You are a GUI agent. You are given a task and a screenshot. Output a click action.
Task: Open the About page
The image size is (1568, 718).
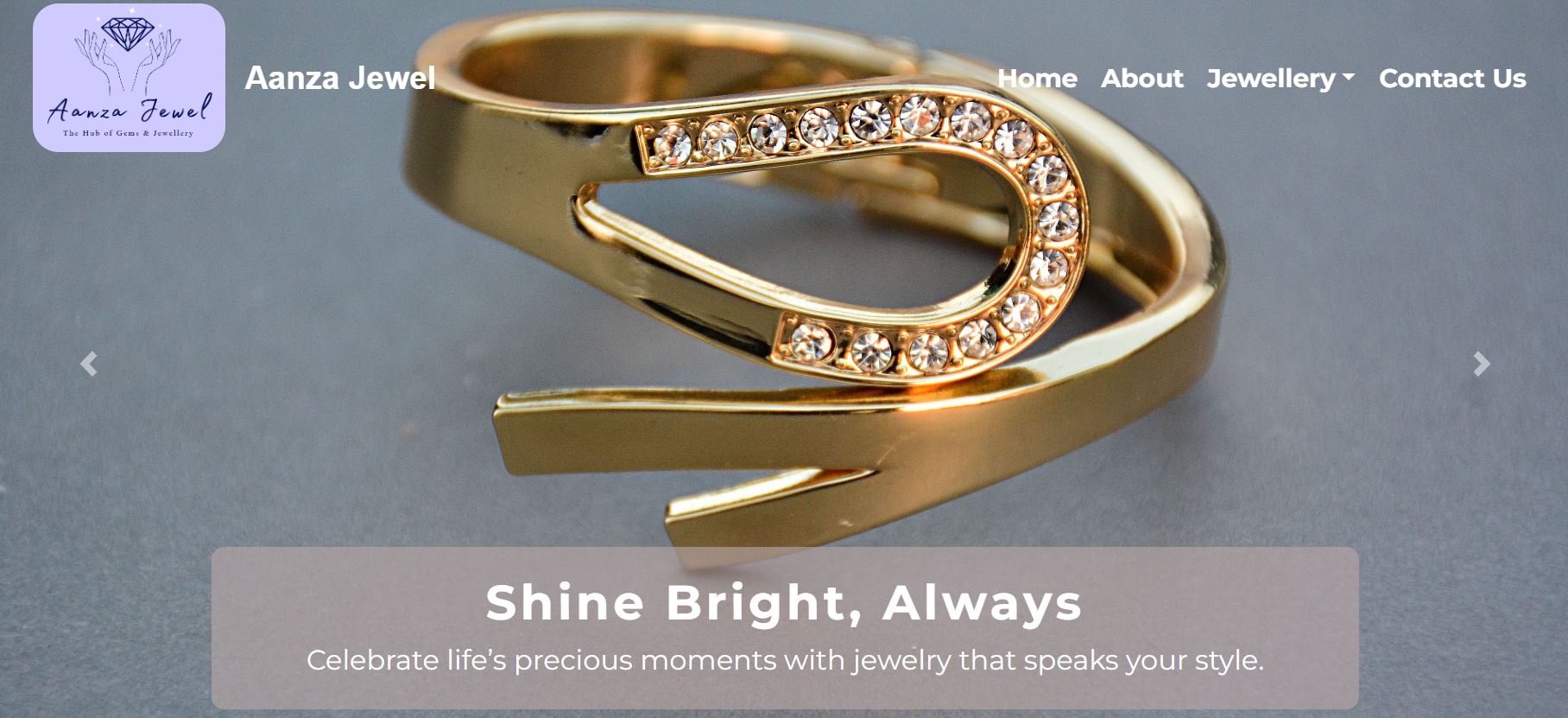[x=1141, y=79]
